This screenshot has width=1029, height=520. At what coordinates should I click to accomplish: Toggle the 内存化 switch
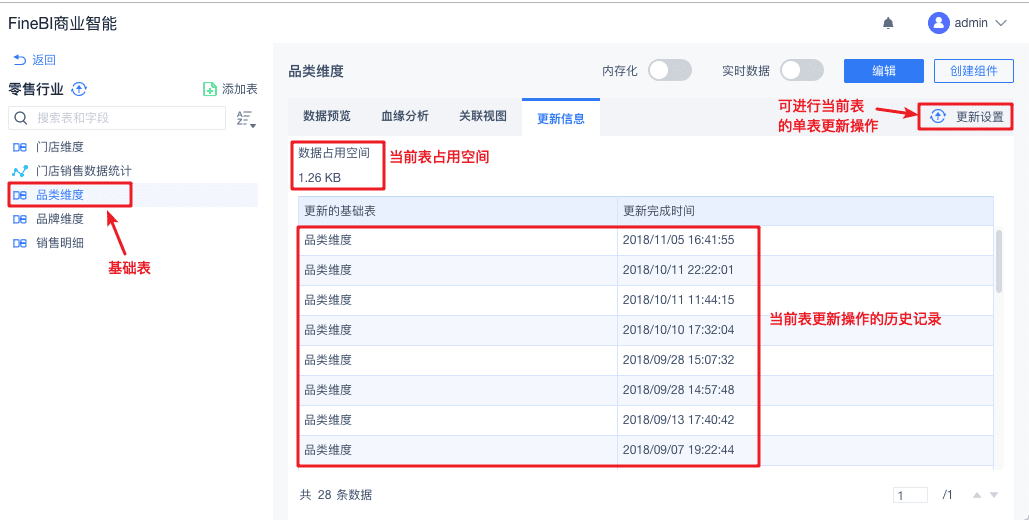pos(669,70)
